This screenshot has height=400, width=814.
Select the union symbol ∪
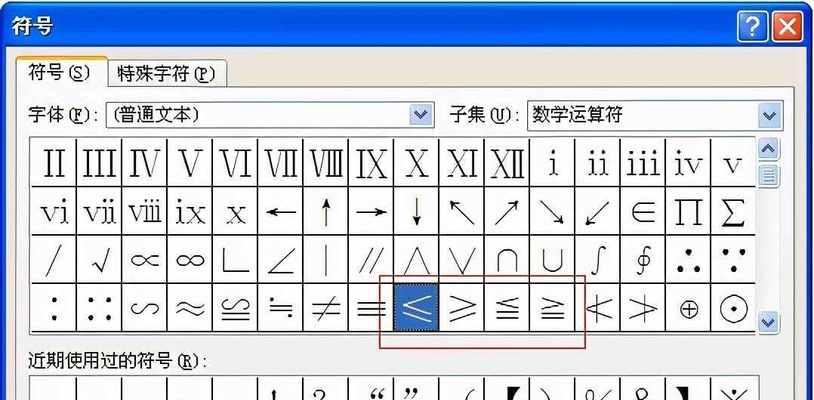552,259
